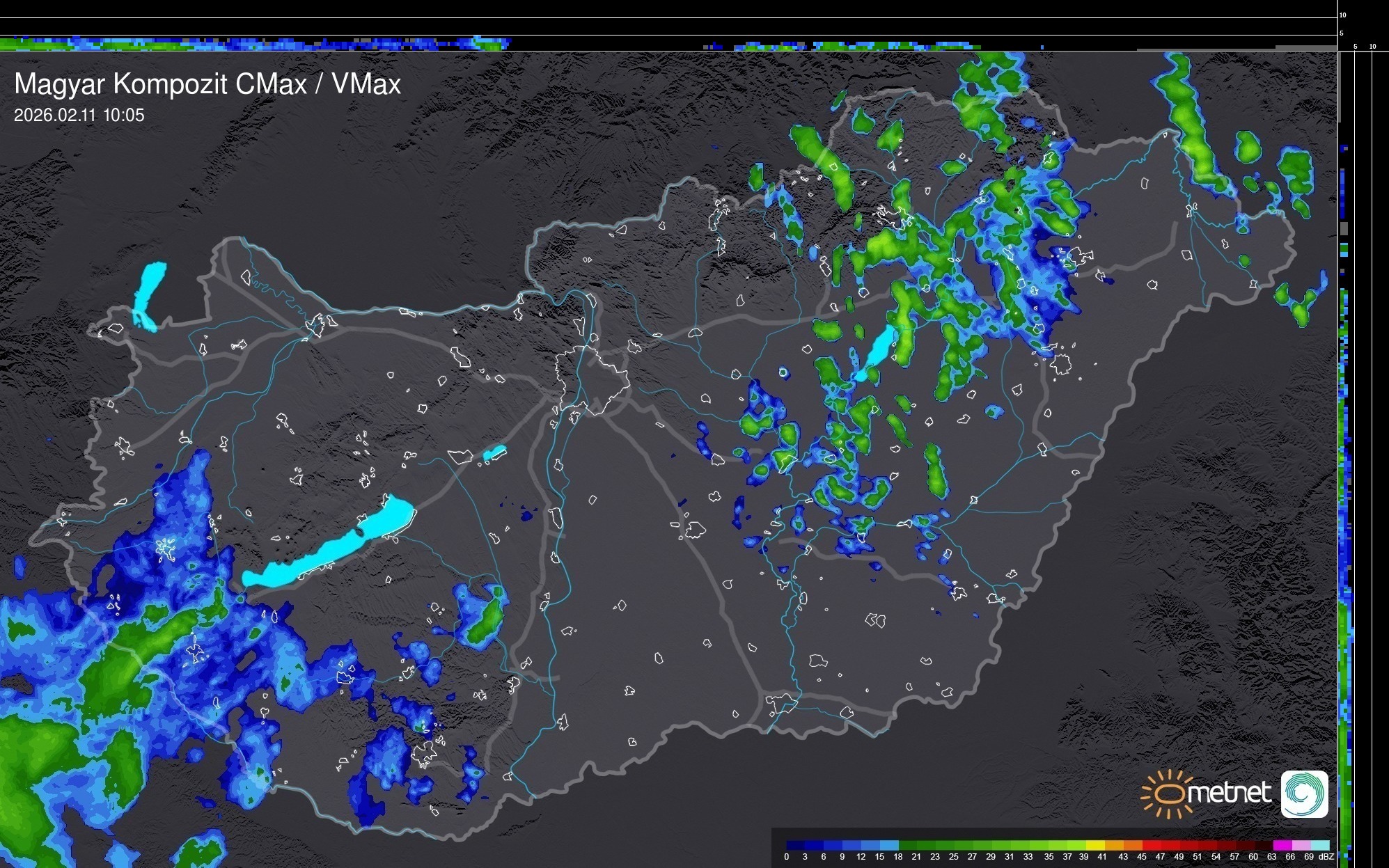This screenshot has height=868, width=1389.
Task: Click the teal swirl logo icon
Action: 1304,794
